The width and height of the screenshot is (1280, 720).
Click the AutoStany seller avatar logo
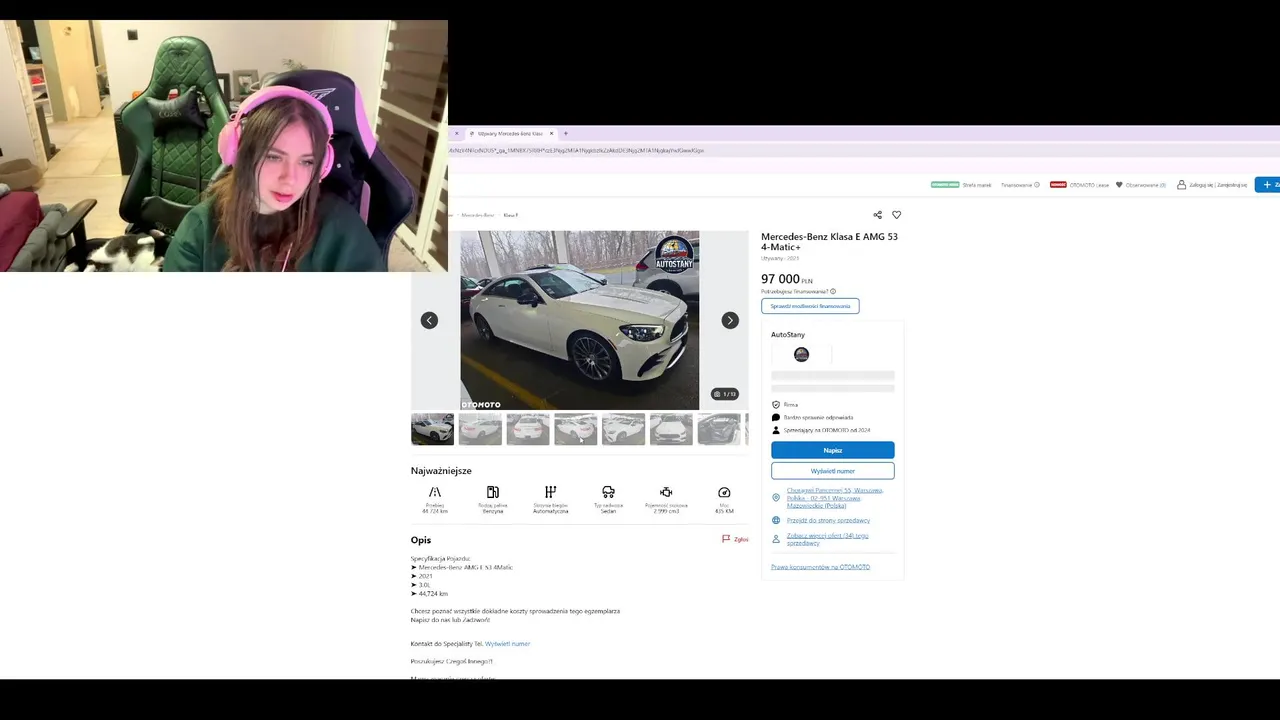pos(801,354)
